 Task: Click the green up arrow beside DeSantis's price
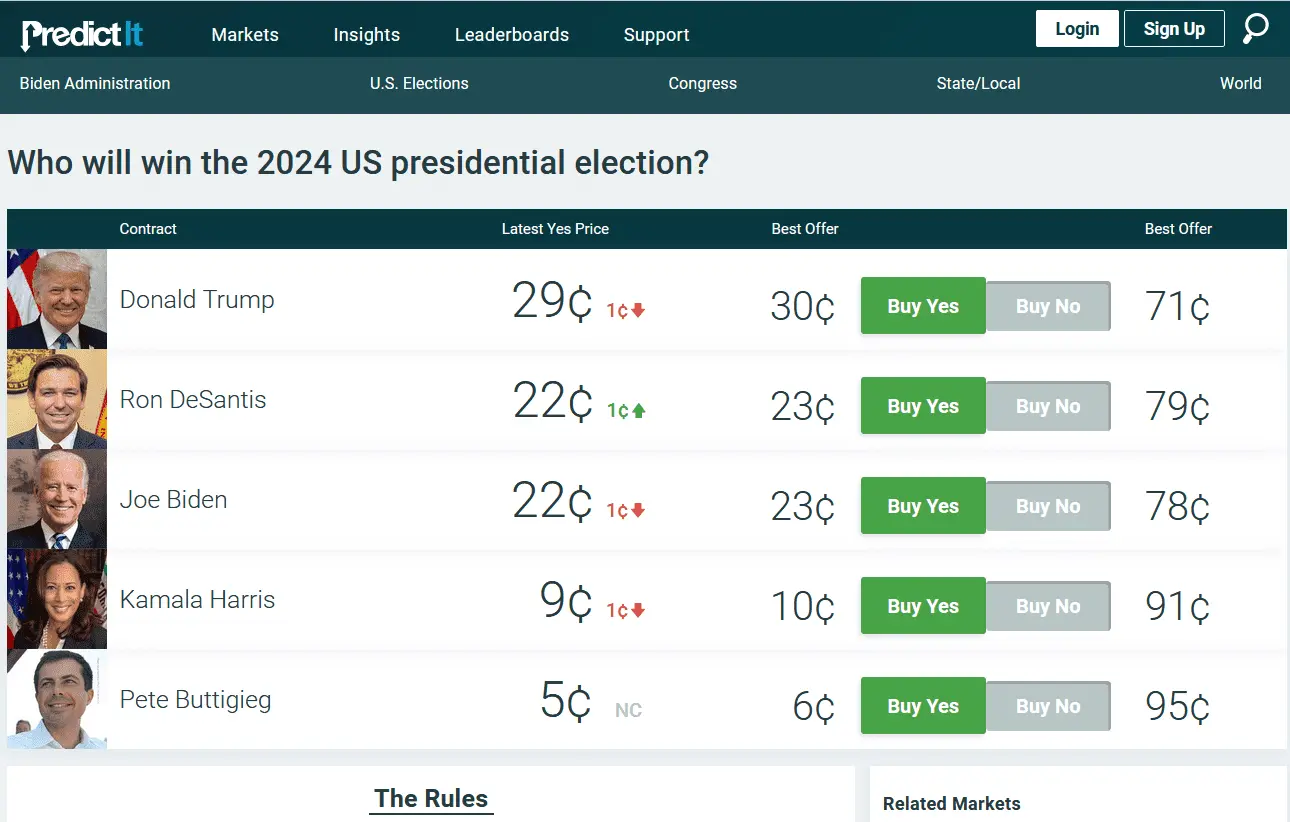click(x=638, y=410)
